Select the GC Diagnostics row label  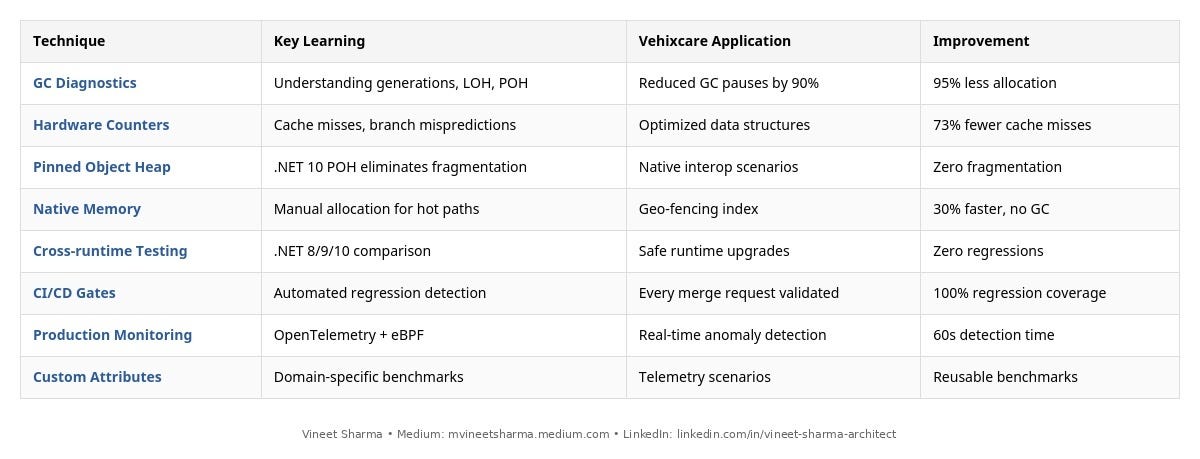pyautogui.click(x=85, y=83)
